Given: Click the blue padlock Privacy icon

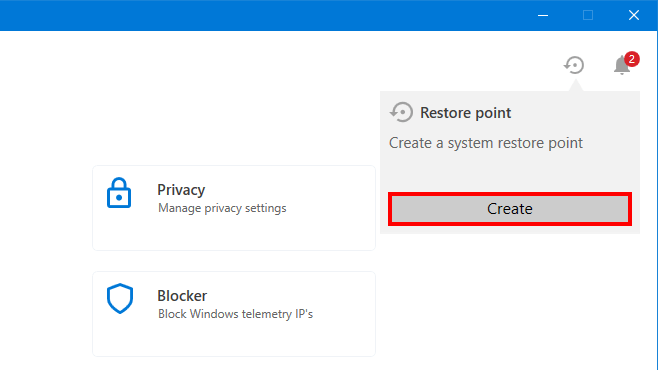Looking at the screenshot, I should [x=119, y=193].
